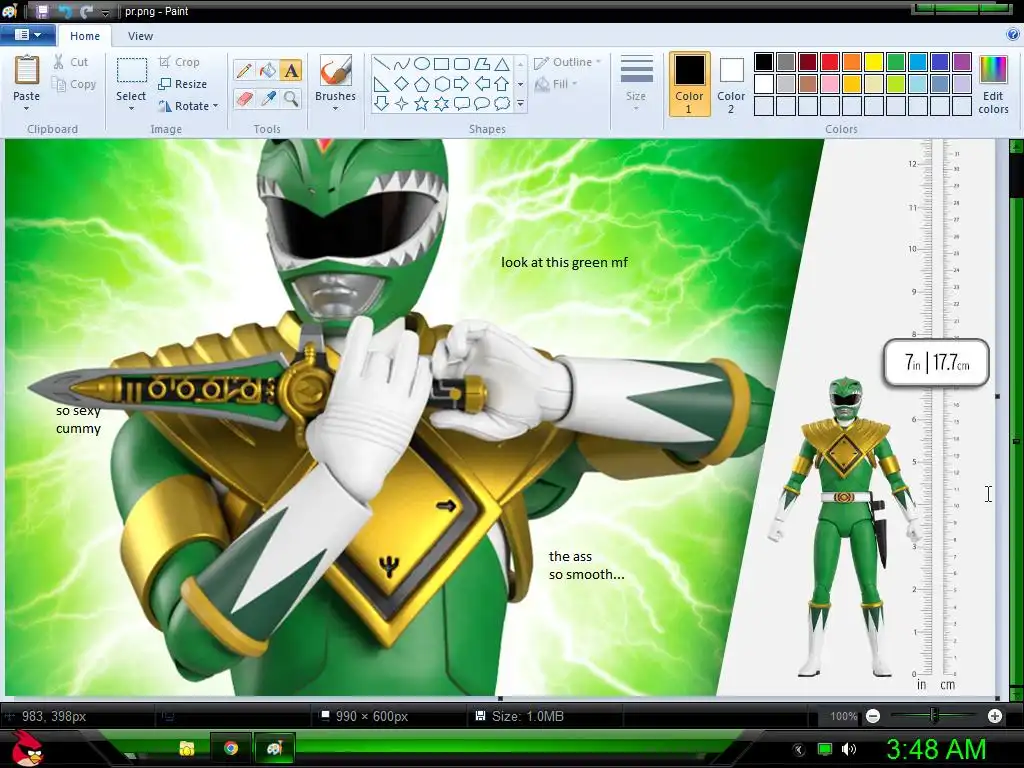Expand the Paste options arrow

point(27,108)
